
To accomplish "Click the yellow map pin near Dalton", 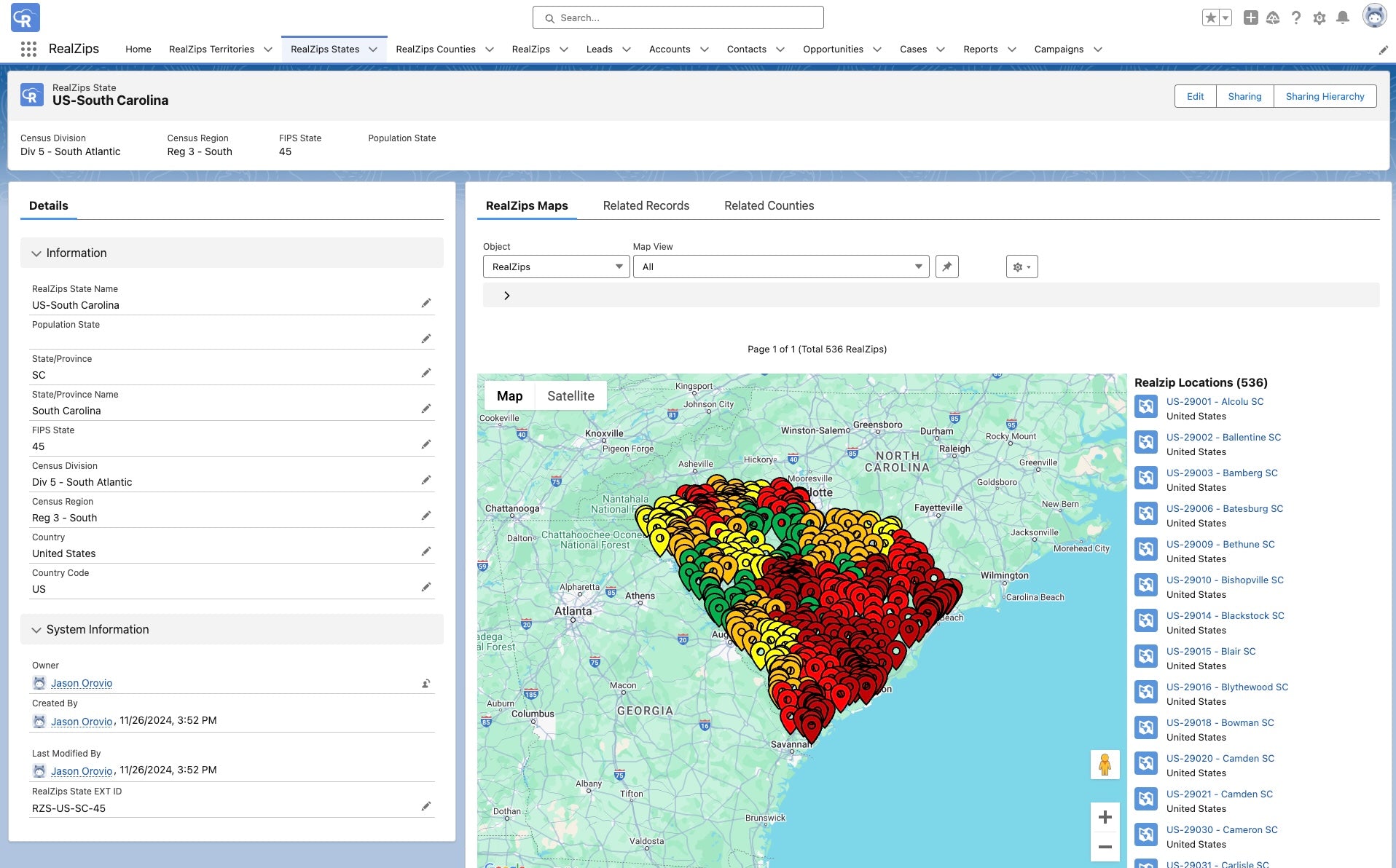I will tap(659, 542).
